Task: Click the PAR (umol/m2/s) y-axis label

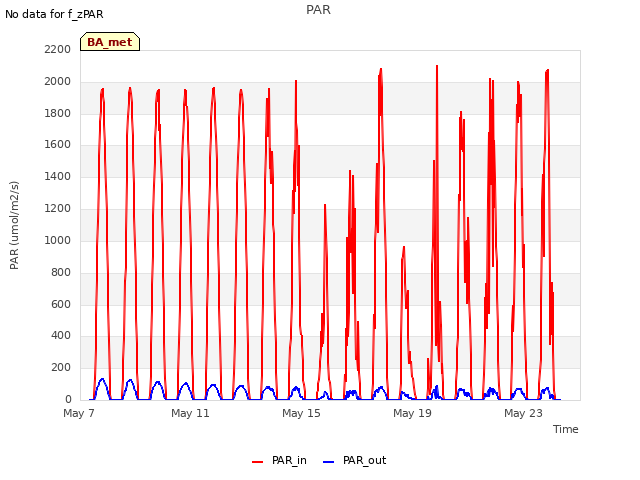Action: pos(14,225)
